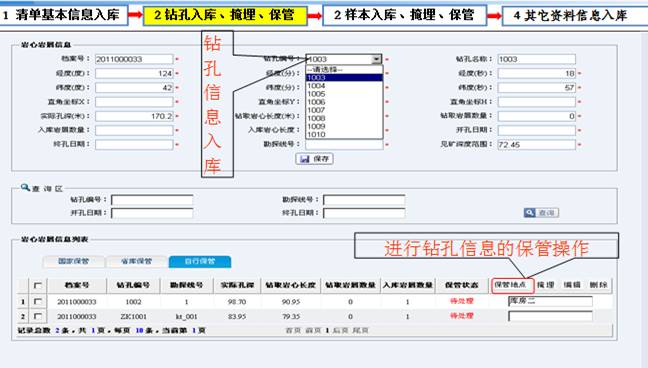The height and width of the screenshot is (368, 648).
Task: Click the 保管地点 input containing 库房二
Action: 550,301
